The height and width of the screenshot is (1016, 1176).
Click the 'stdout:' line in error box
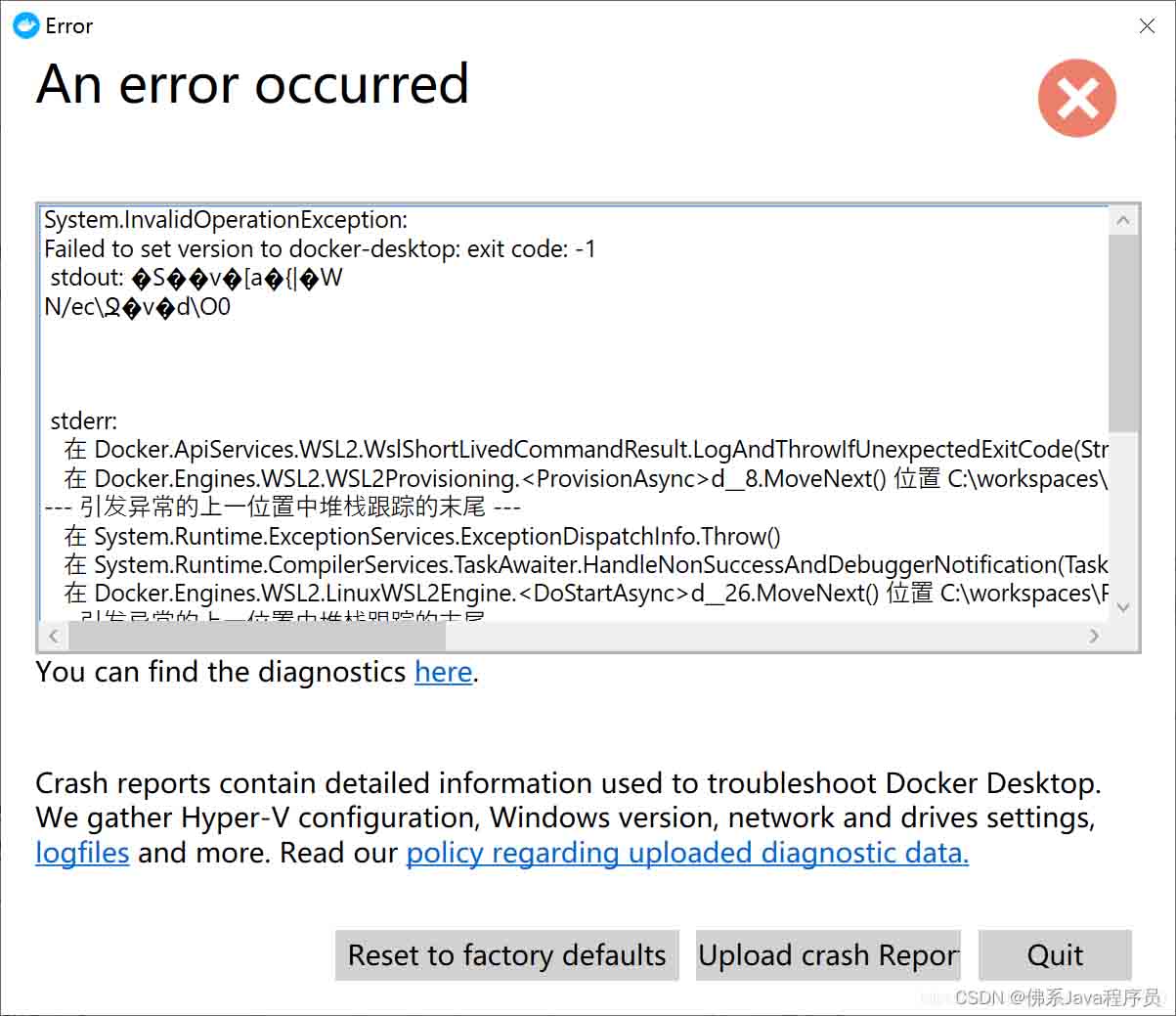click(196, 279)
